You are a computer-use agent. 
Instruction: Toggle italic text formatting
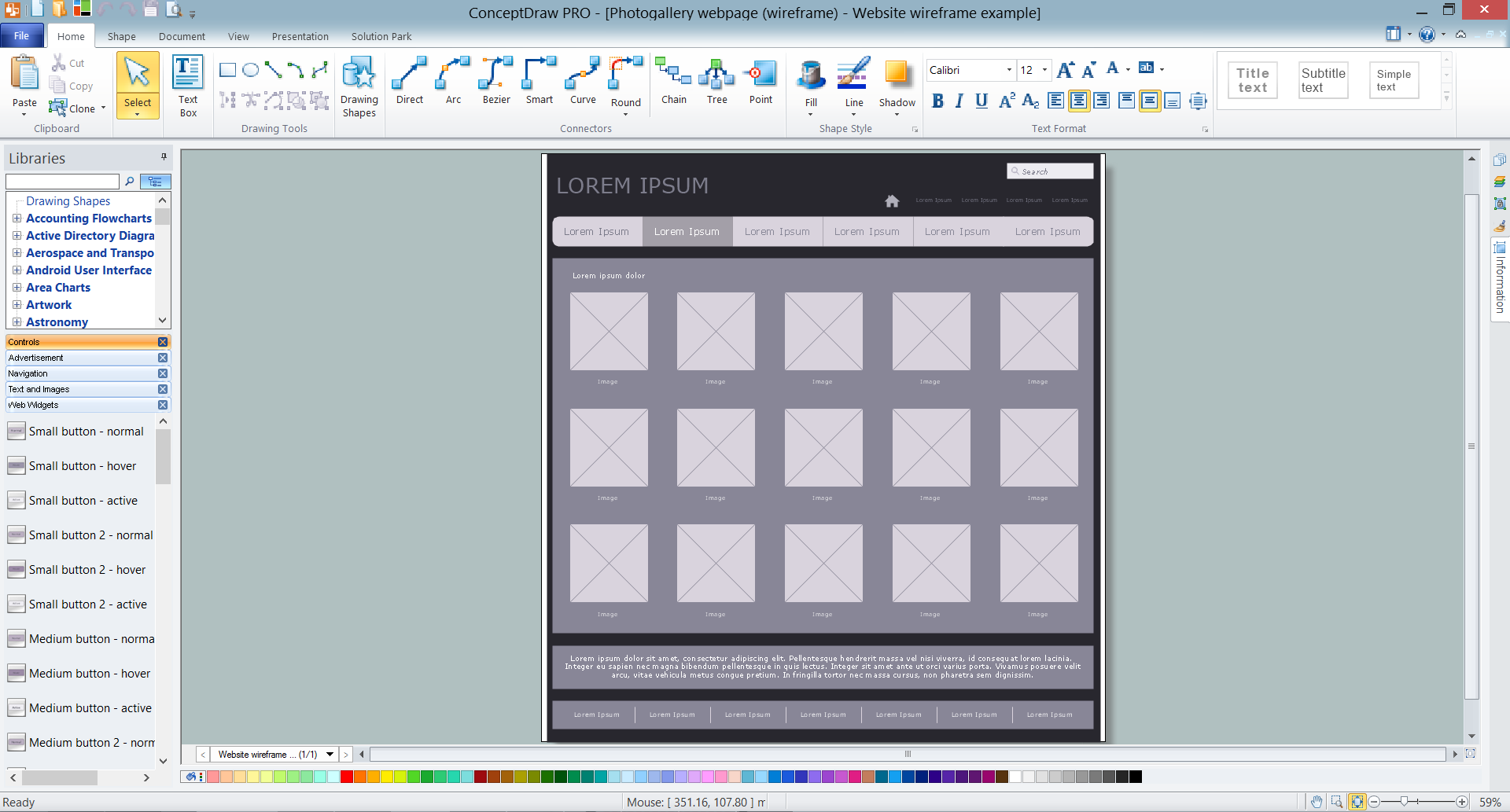[x=959, y=101]
